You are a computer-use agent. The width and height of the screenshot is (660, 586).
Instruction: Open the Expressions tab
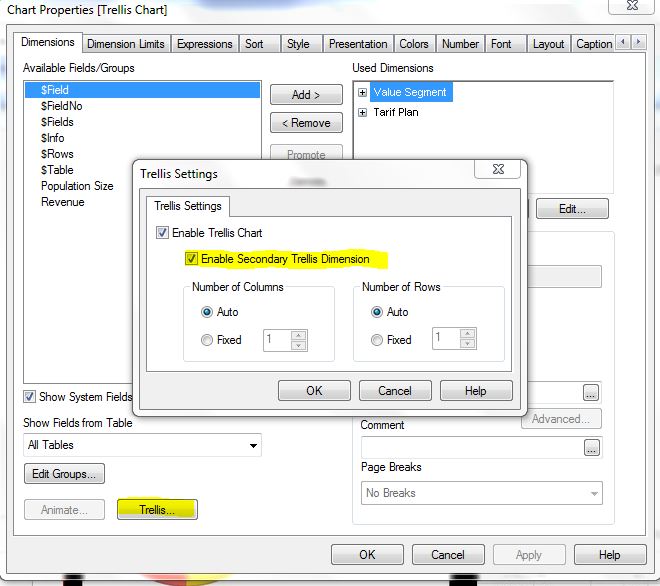click(205, 44)
